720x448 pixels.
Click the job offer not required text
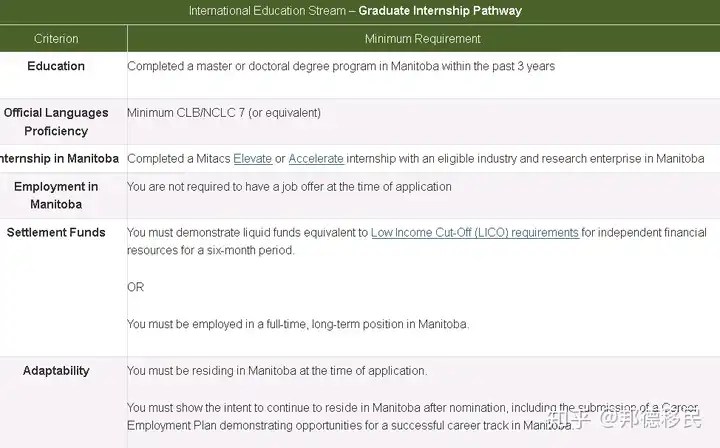click(289, 187)
